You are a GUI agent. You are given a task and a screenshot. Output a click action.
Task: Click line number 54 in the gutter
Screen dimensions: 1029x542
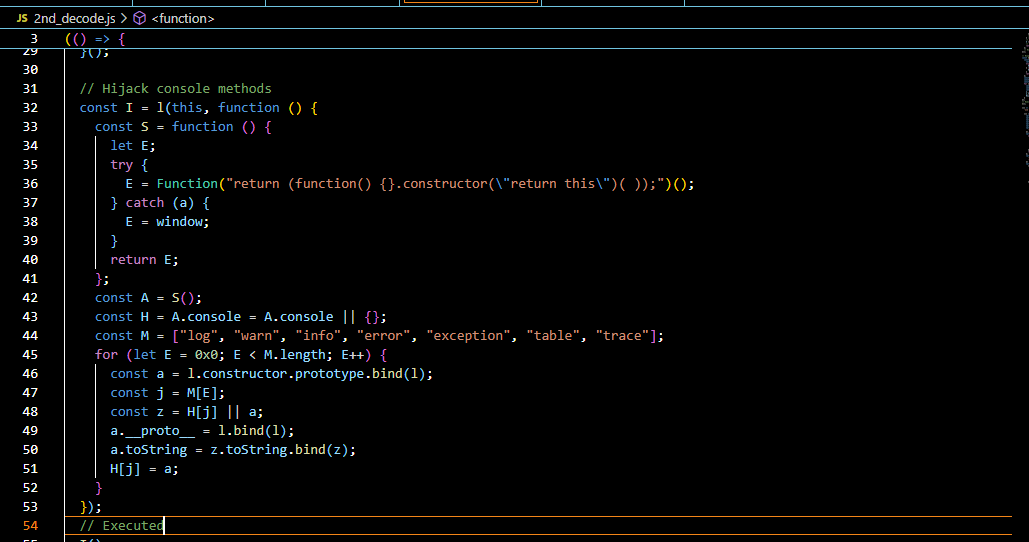coord(29,525)
